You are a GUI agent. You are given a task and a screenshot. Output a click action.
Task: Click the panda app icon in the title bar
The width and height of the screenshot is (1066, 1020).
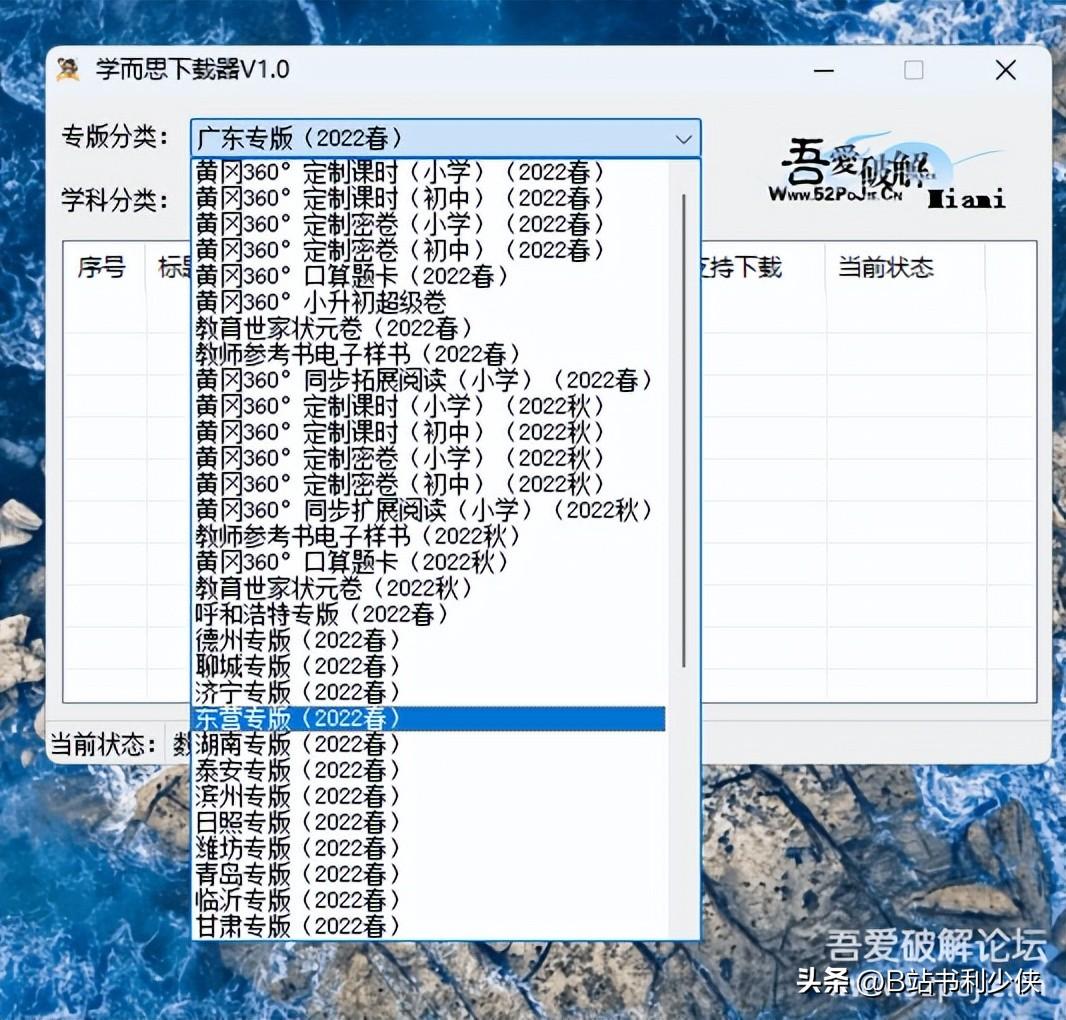pos(68,69)
